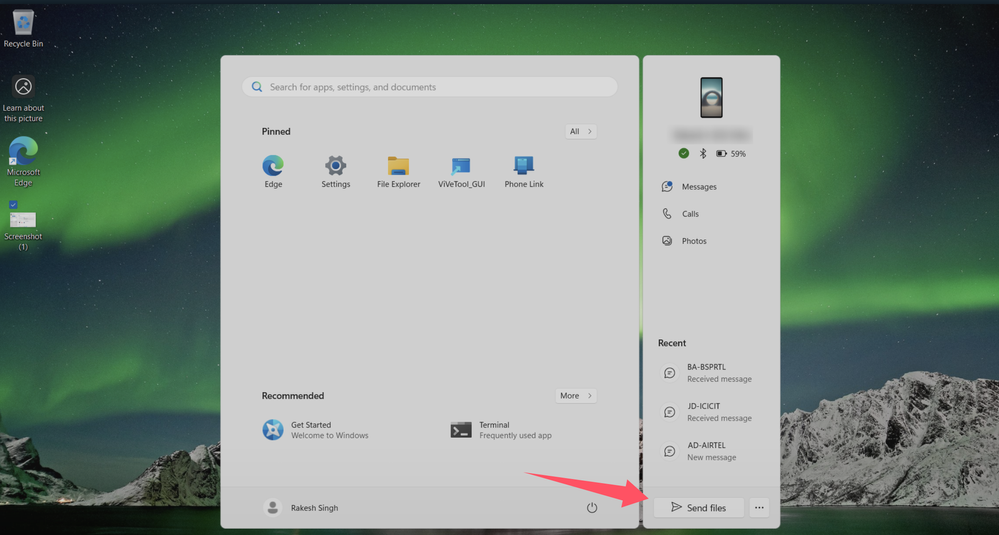999x535 pixels.
Task: Expand More recommended items
Action: (x=576, y=396)
